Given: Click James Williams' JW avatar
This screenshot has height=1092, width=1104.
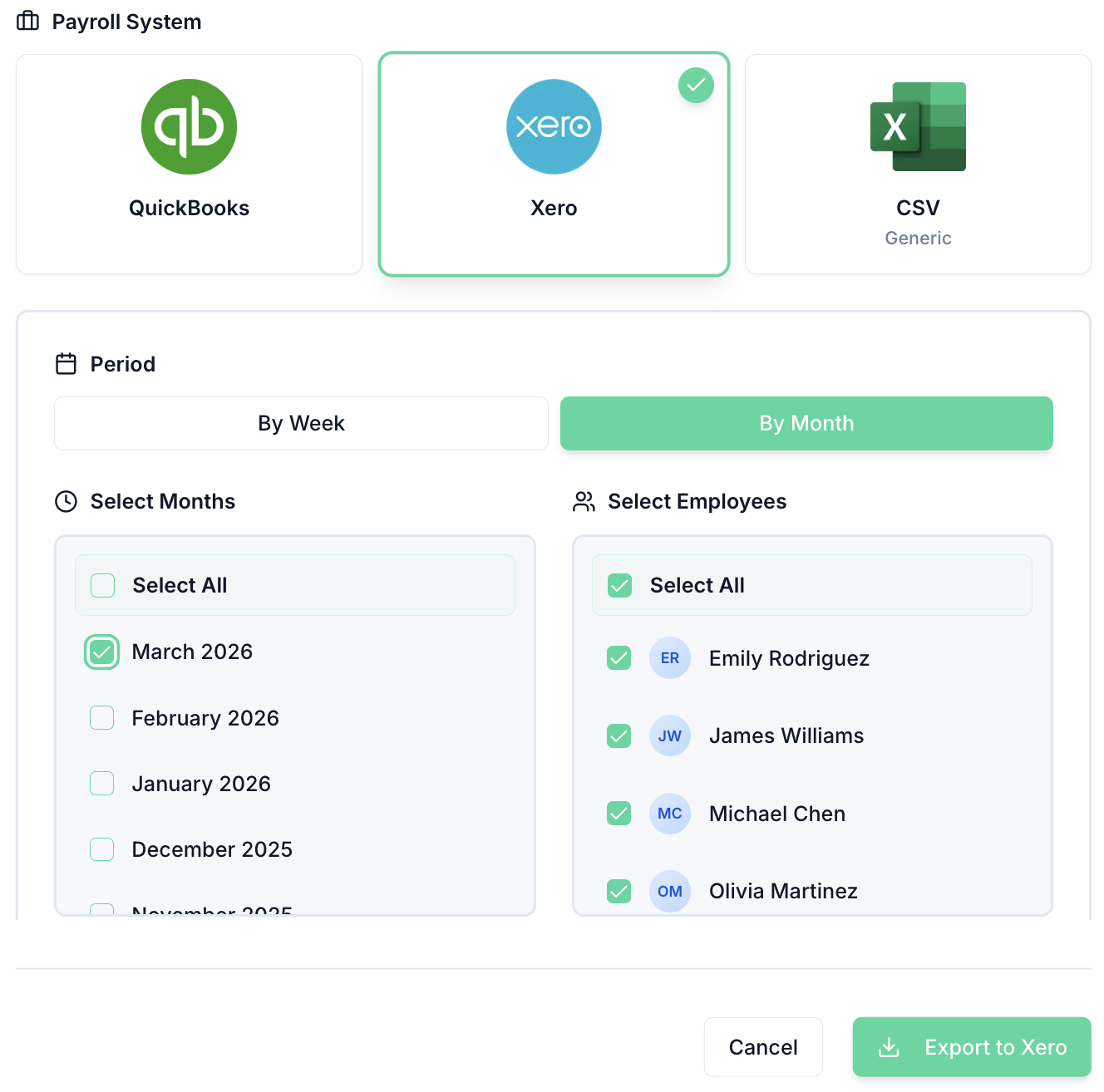Looking at the screenshot, I should (669, 735).
